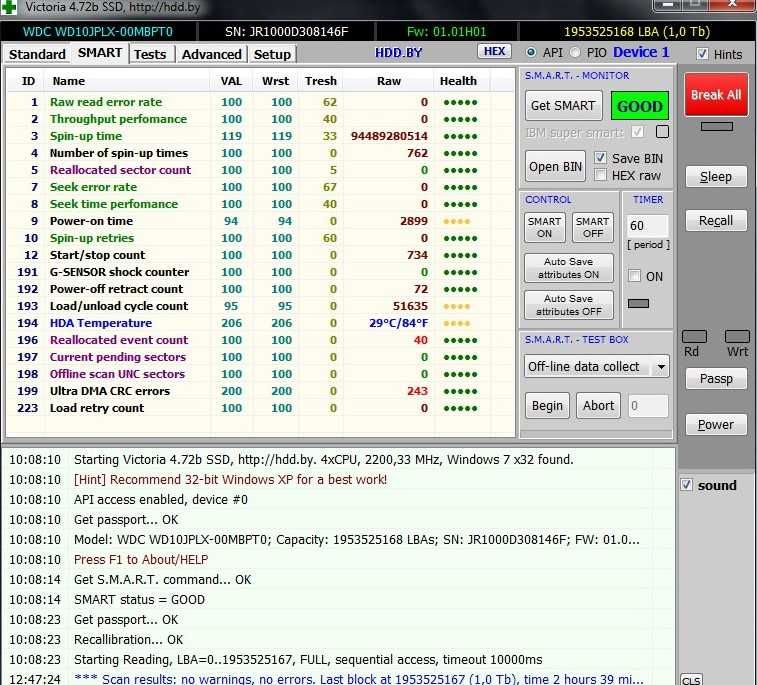757x685 pixels.
Task: Select the PIO access mode radio
Action: pyautogui.click(x=575, y=52)
